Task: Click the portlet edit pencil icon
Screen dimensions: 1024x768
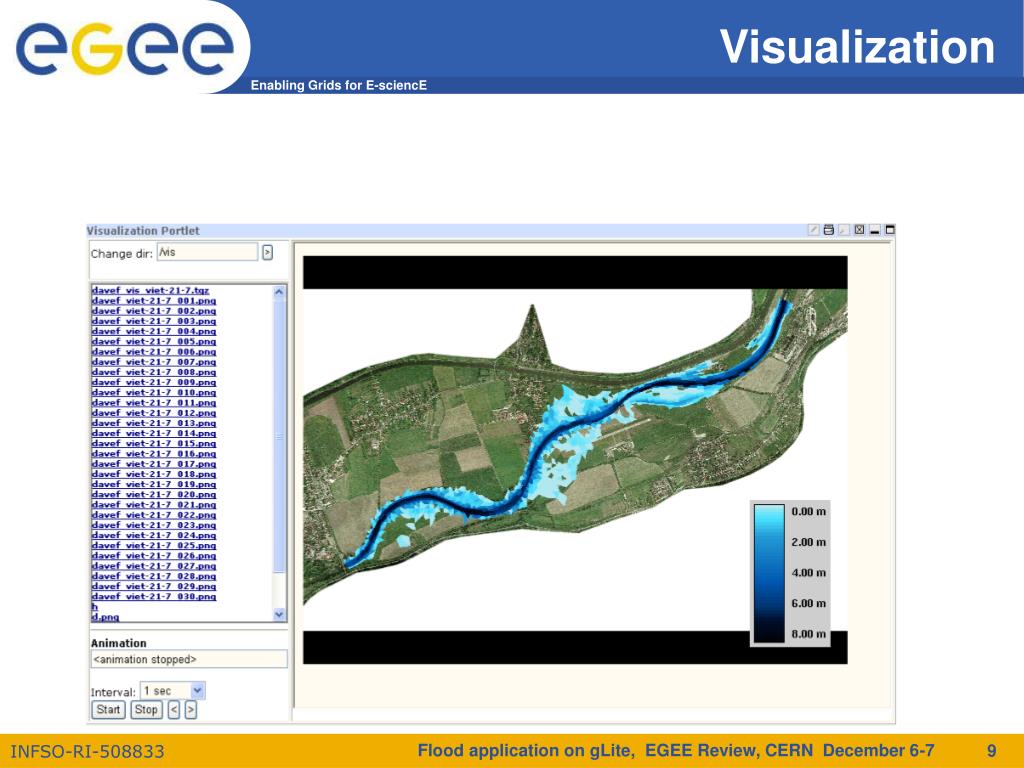Action: coord(814,230)
